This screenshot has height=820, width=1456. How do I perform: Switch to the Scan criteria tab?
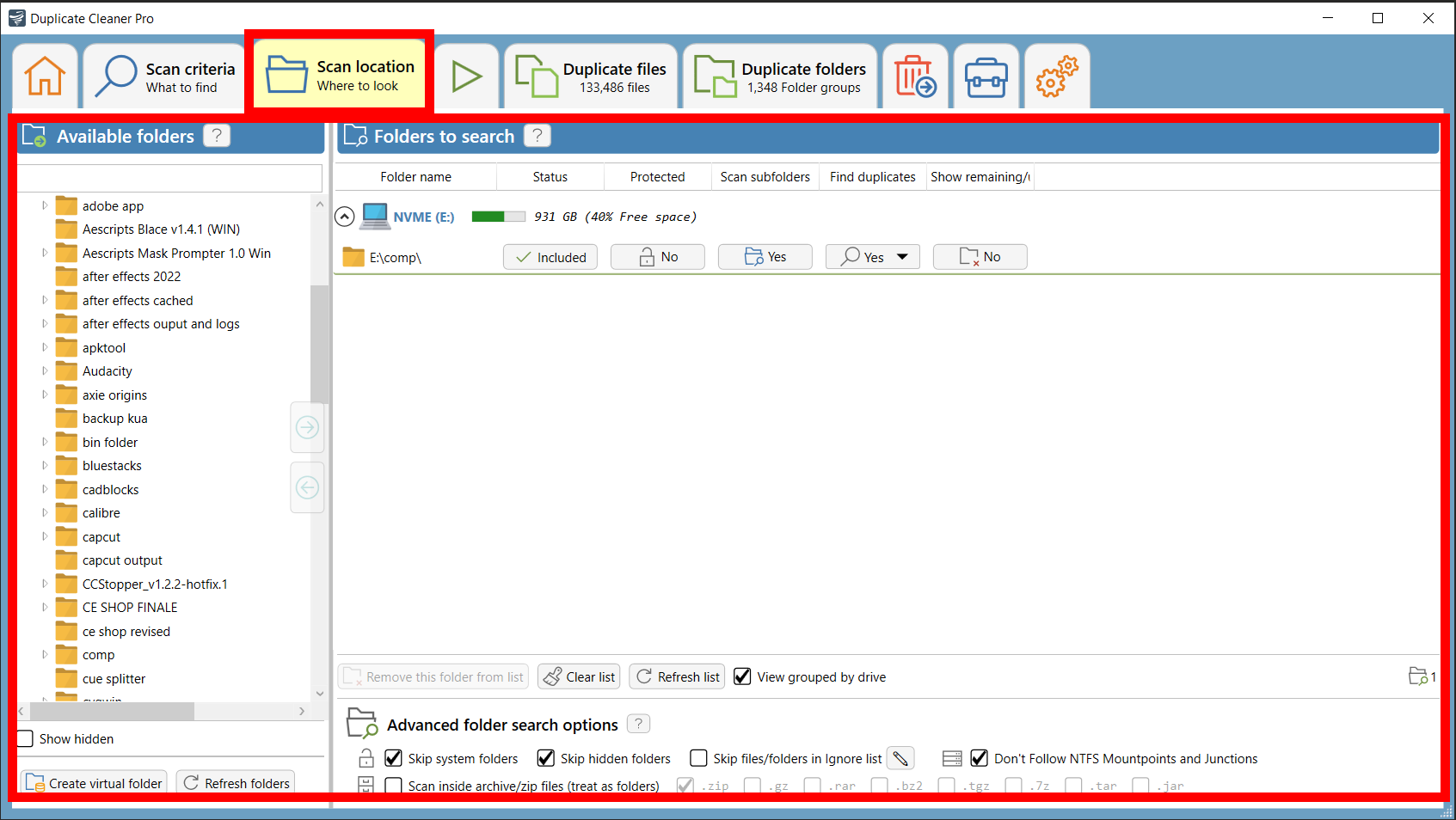(163, 76)
